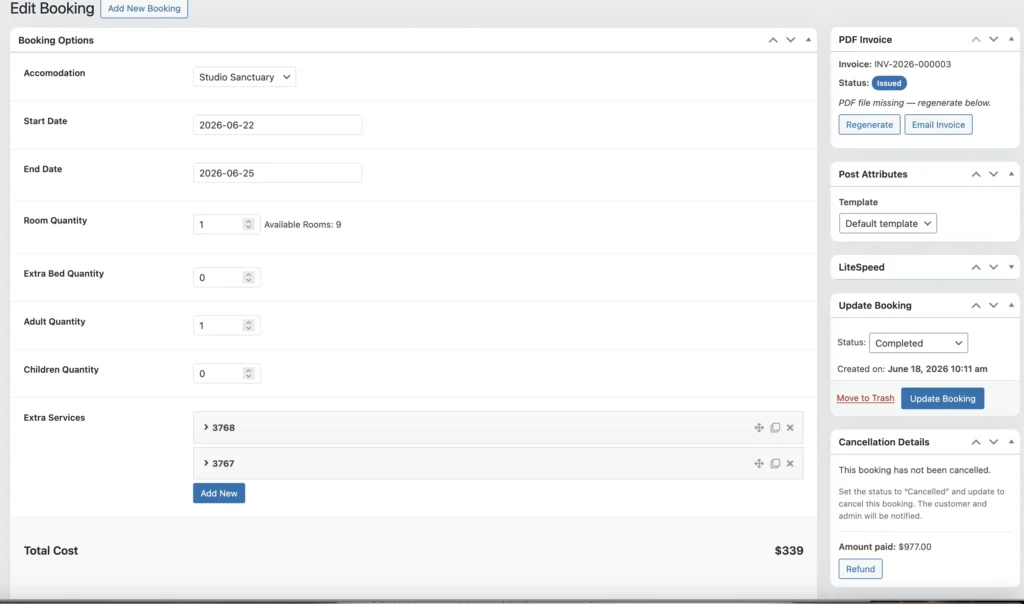The image size is (1024, 604).
Task: Collapse the PDF Invoice panel
Action: pyautogui.click(x=1011, y=39)
